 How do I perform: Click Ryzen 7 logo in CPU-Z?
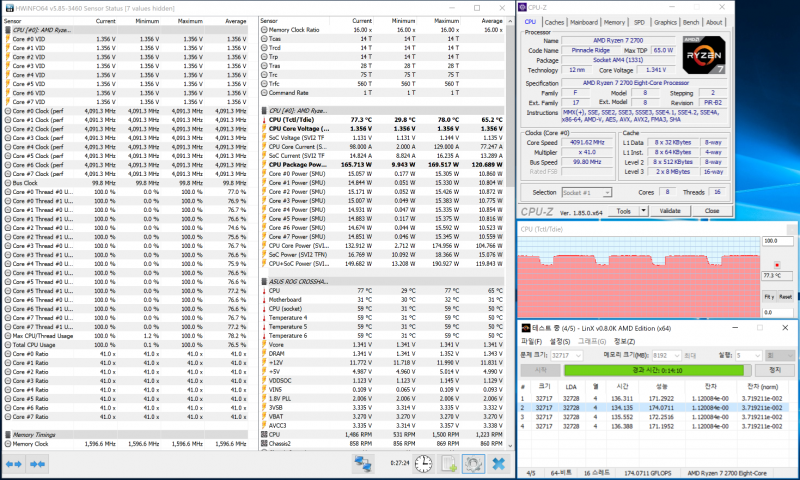704,56
